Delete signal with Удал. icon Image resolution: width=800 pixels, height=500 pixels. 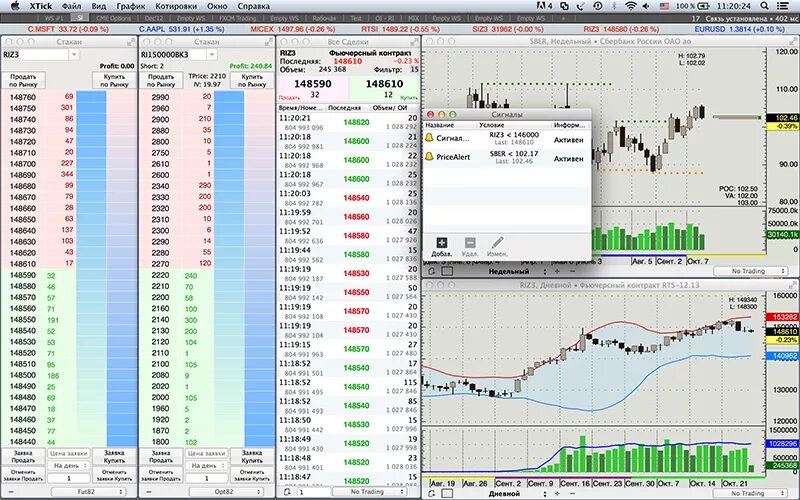tap(470, 243)
